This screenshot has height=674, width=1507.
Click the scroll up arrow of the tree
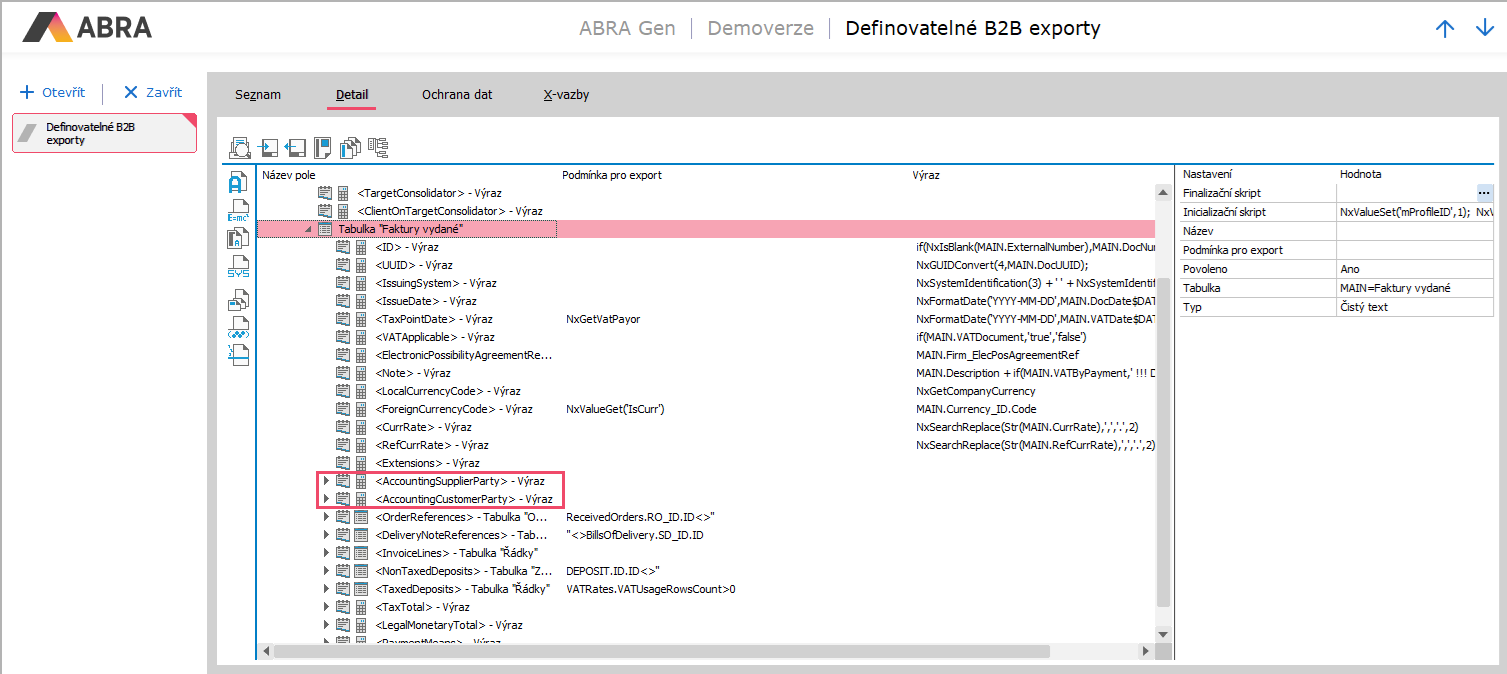pos(1162,191)
